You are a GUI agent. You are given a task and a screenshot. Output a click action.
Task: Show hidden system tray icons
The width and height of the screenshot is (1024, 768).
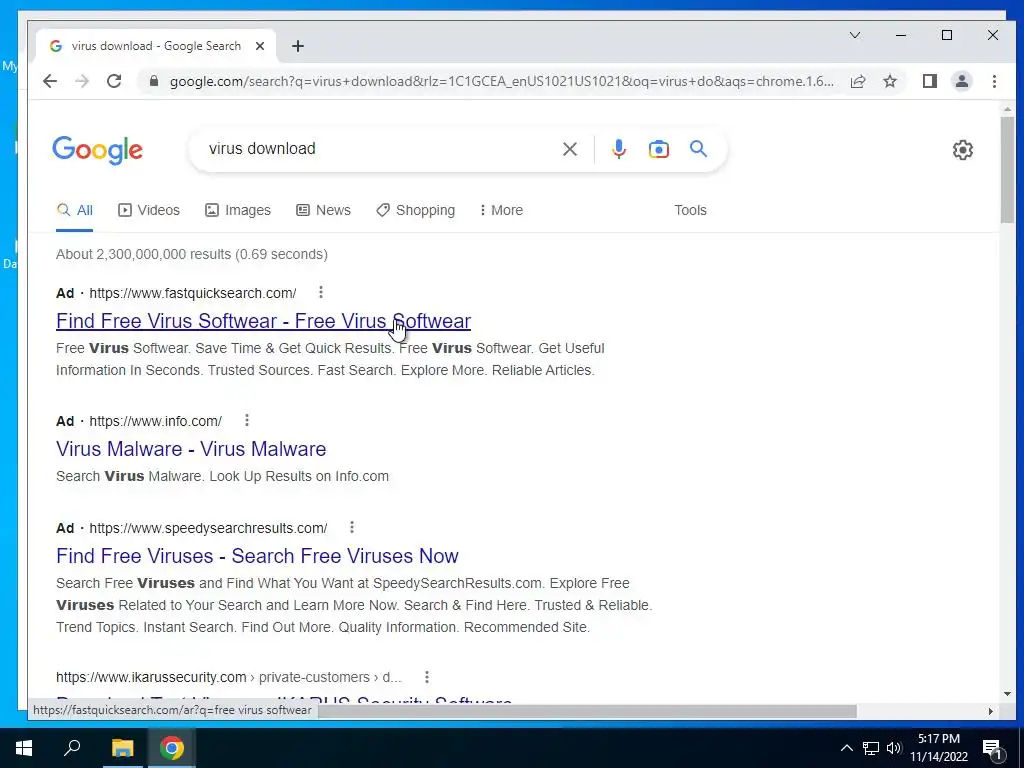point(846,748)
